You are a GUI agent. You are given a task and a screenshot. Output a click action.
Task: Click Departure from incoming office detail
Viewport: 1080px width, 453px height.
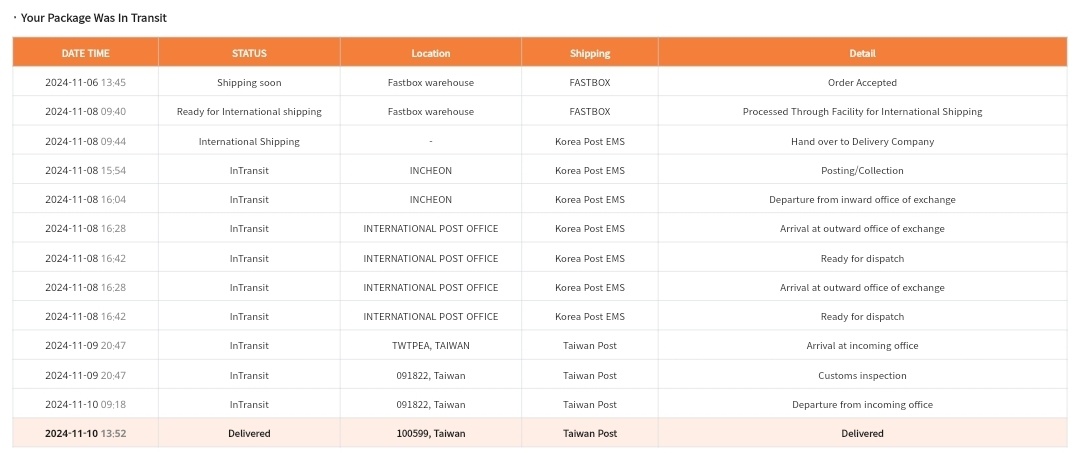click(862, 405)
